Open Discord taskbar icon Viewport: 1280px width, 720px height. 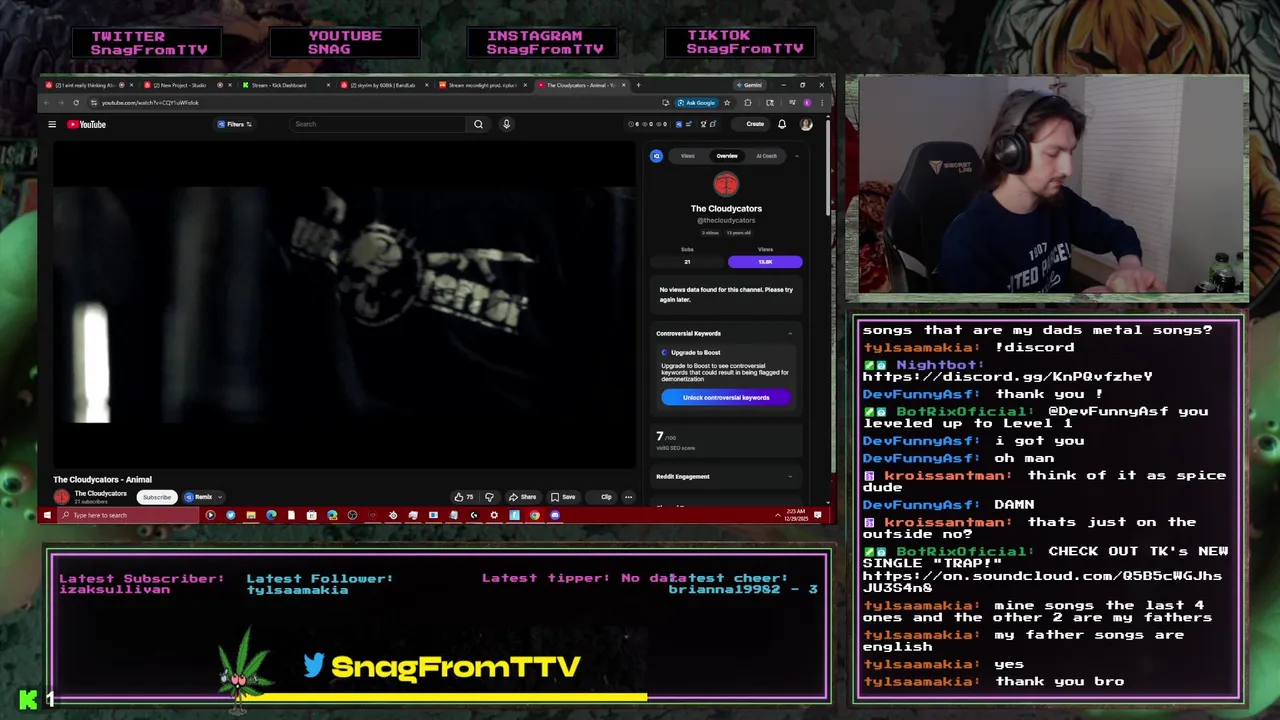pyautogui.click(x=554, y=515)
